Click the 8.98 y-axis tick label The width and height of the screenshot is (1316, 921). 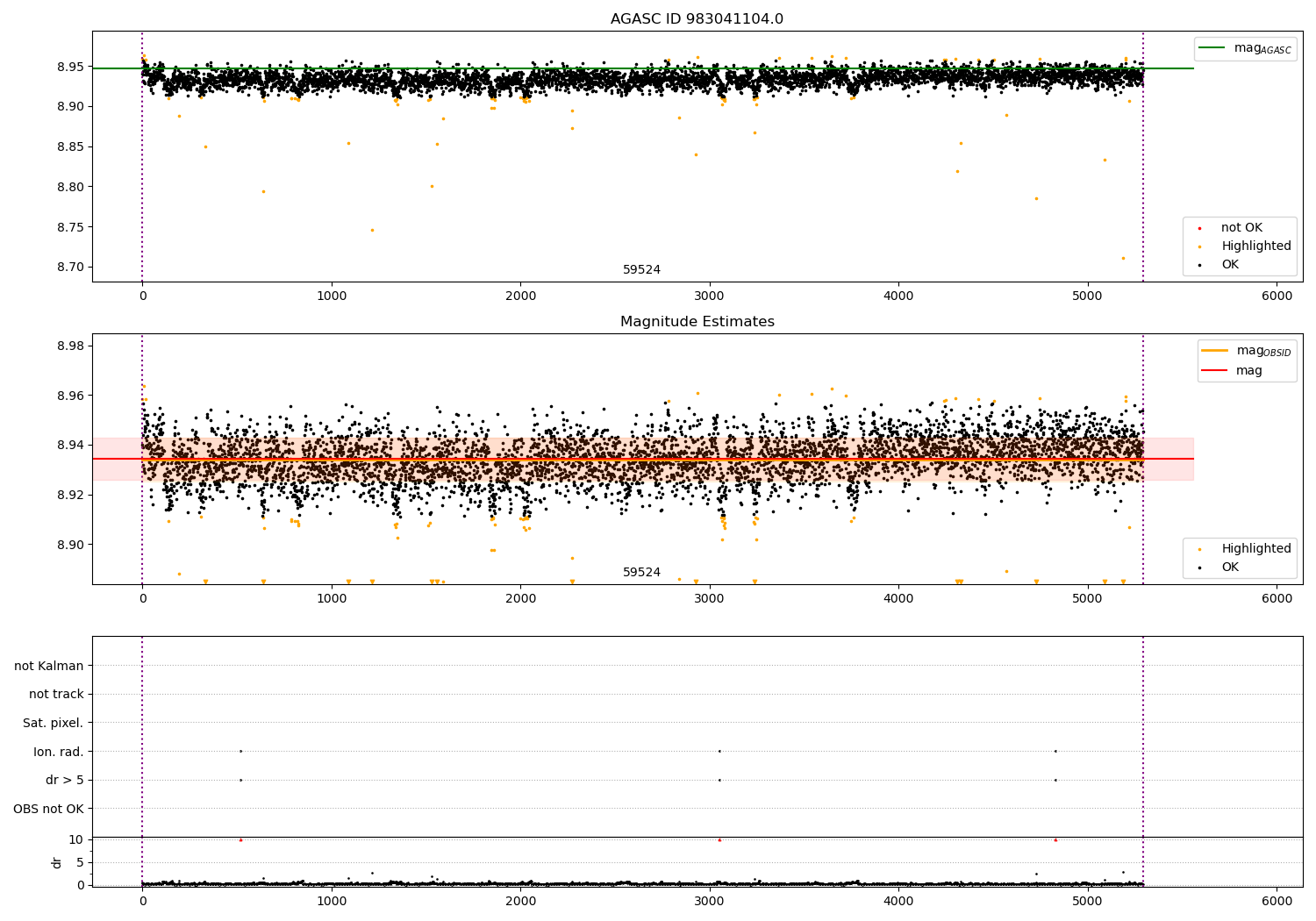(70, 346)
